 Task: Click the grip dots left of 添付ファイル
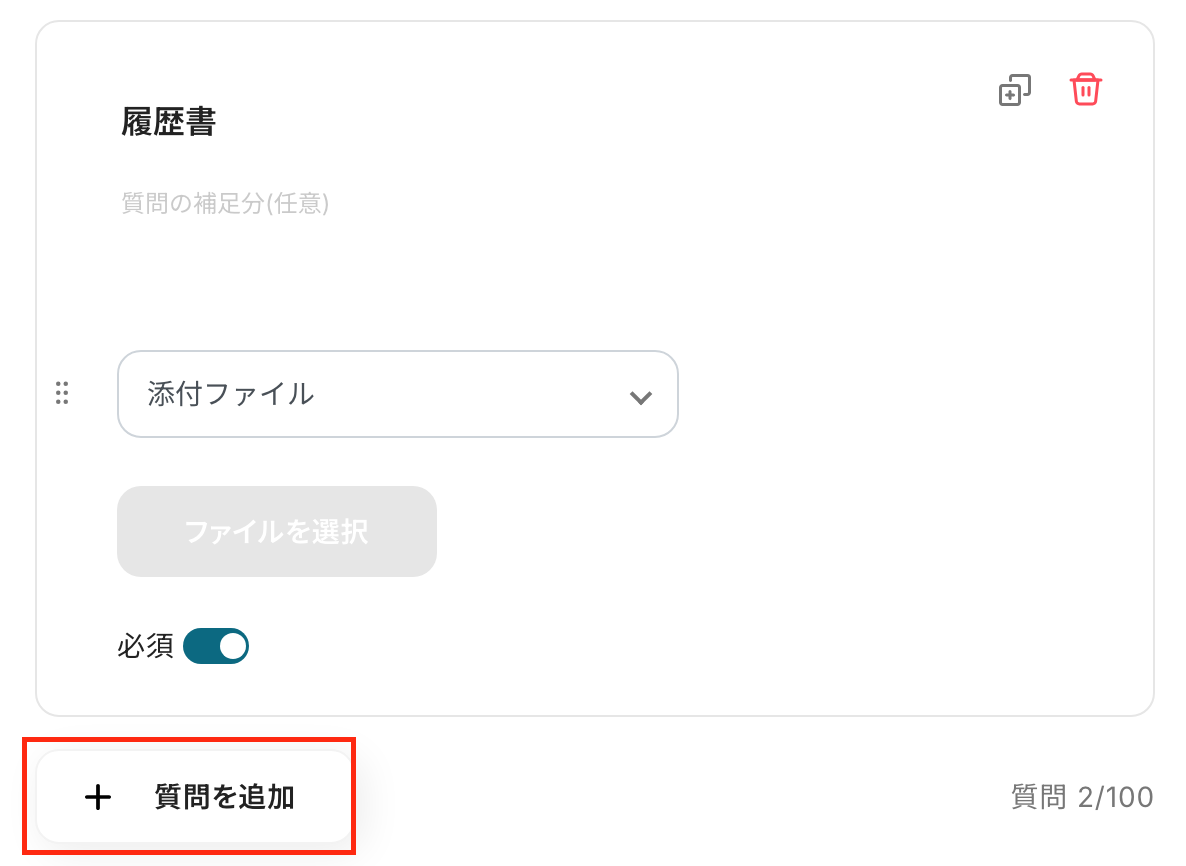[x=62, y=394]
